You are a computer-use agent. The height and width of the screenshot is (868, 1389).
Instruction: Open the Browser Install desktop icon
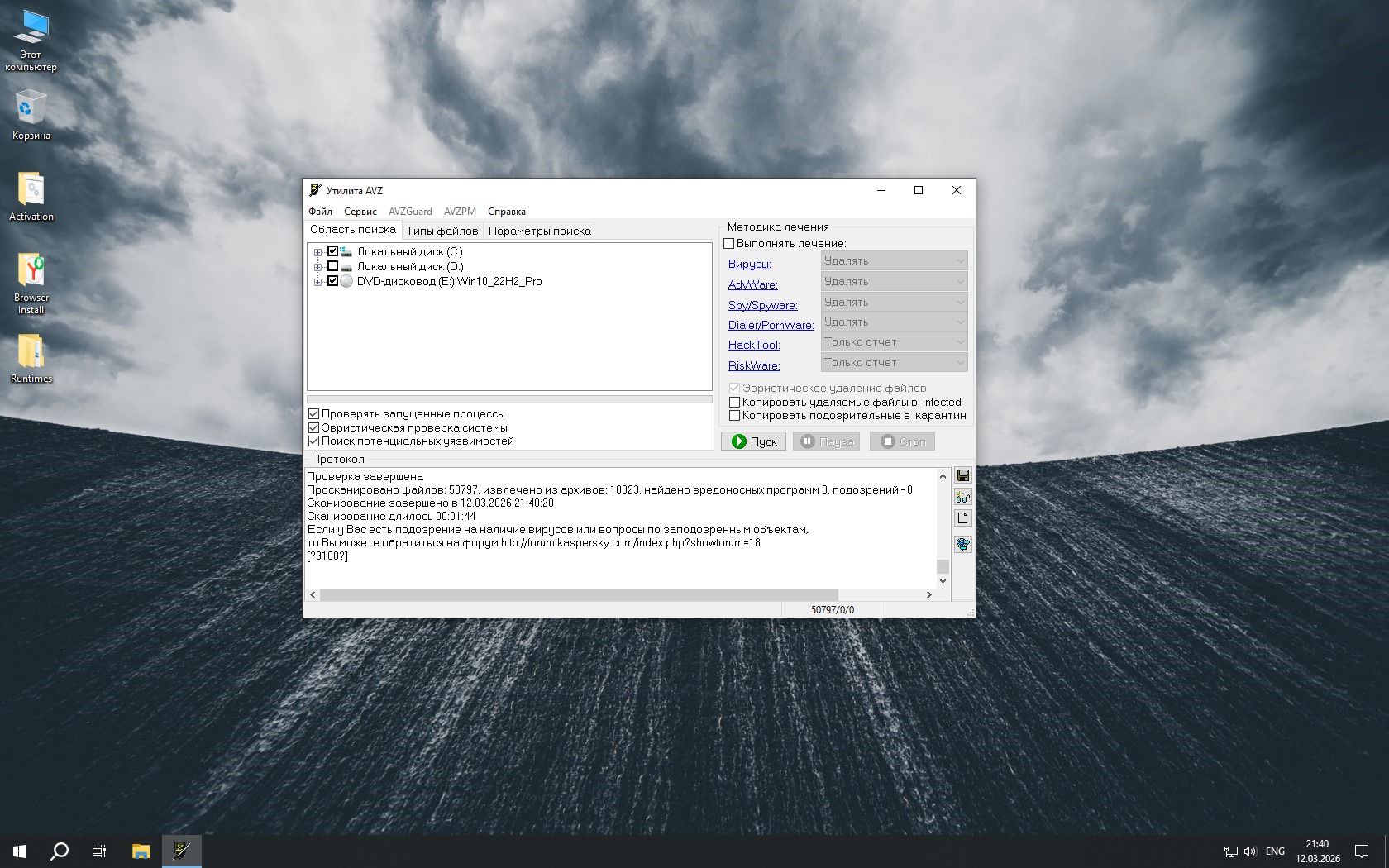(31, 283)
